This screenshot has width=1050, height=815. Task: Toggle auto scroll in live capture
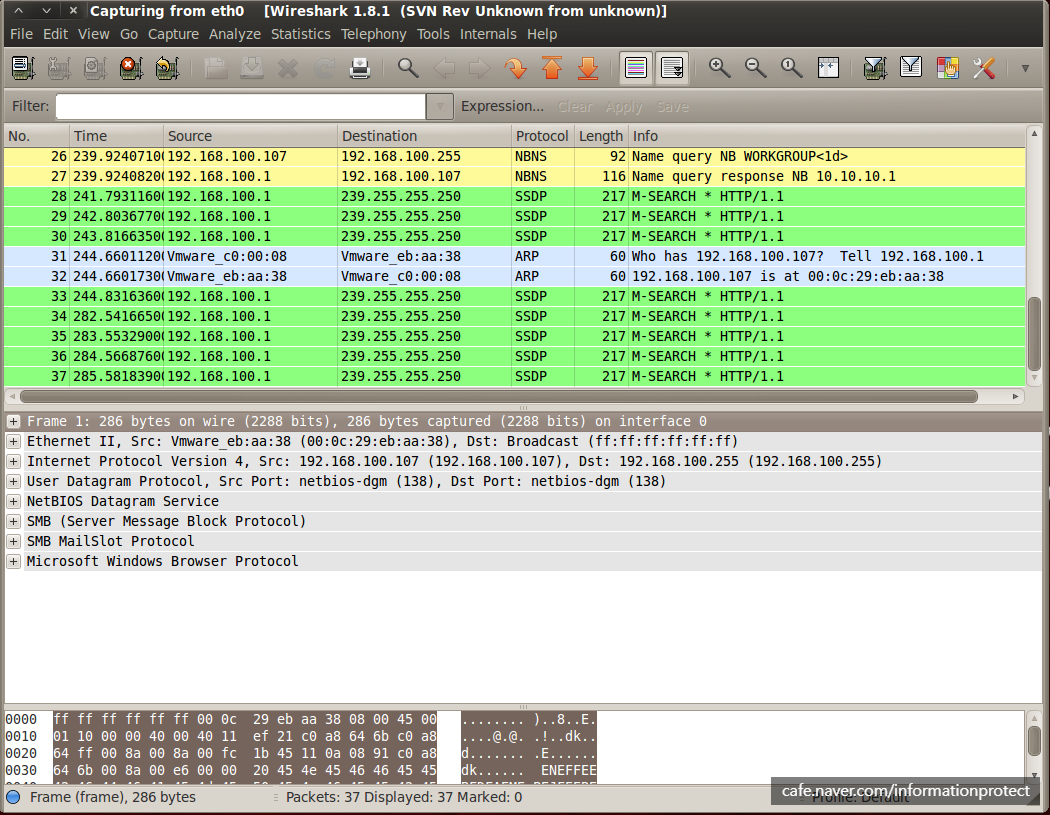[x=672, y=68]
